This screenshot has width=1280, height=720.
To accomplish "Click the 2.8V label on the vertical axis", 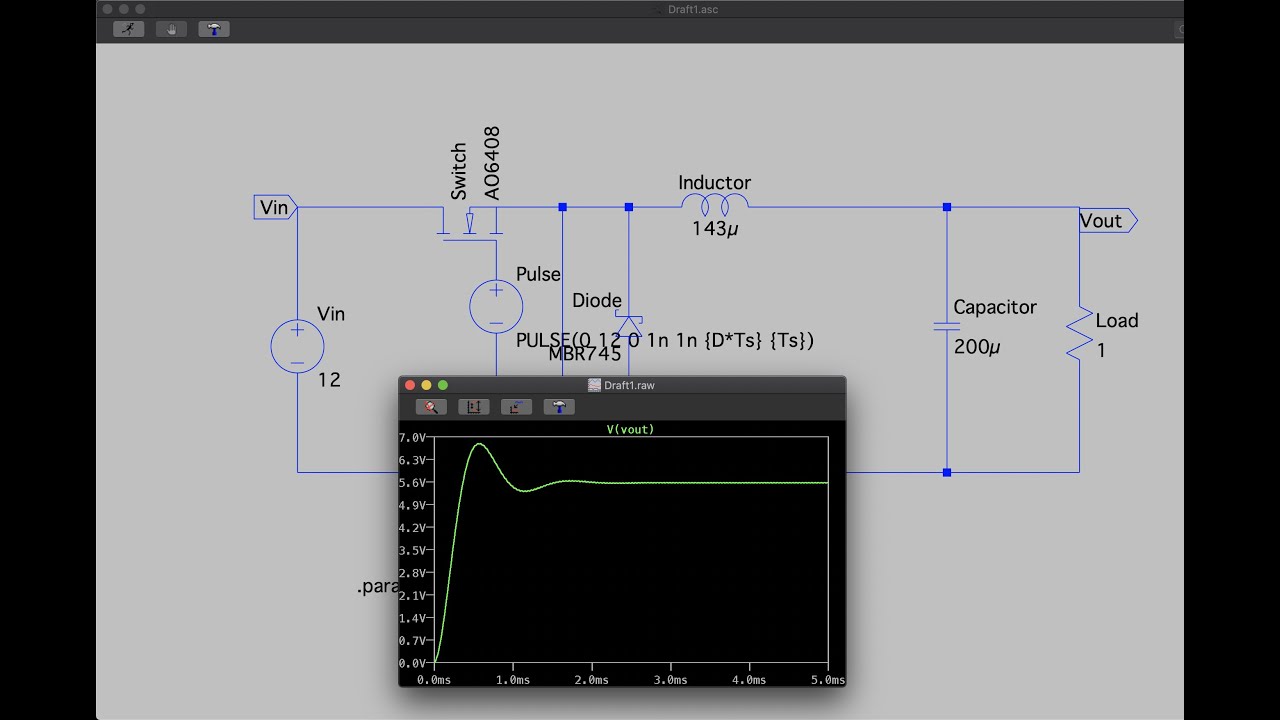I will tap(413, 573).
